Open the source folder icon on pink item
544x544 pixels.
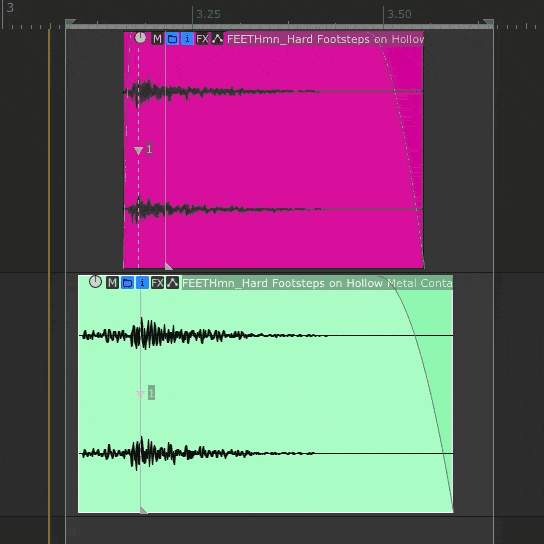point(172,39)
